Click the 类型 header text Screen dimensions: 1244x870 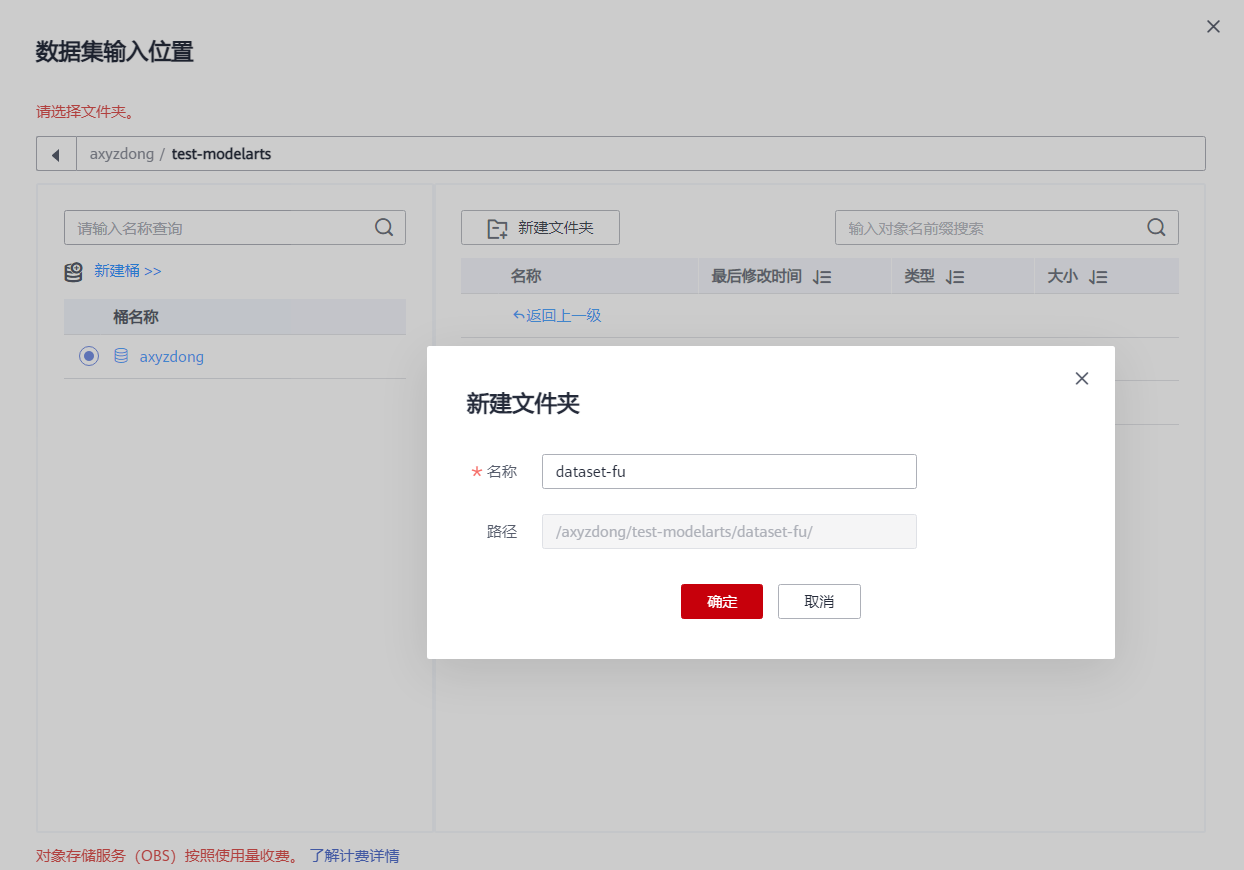919,276
